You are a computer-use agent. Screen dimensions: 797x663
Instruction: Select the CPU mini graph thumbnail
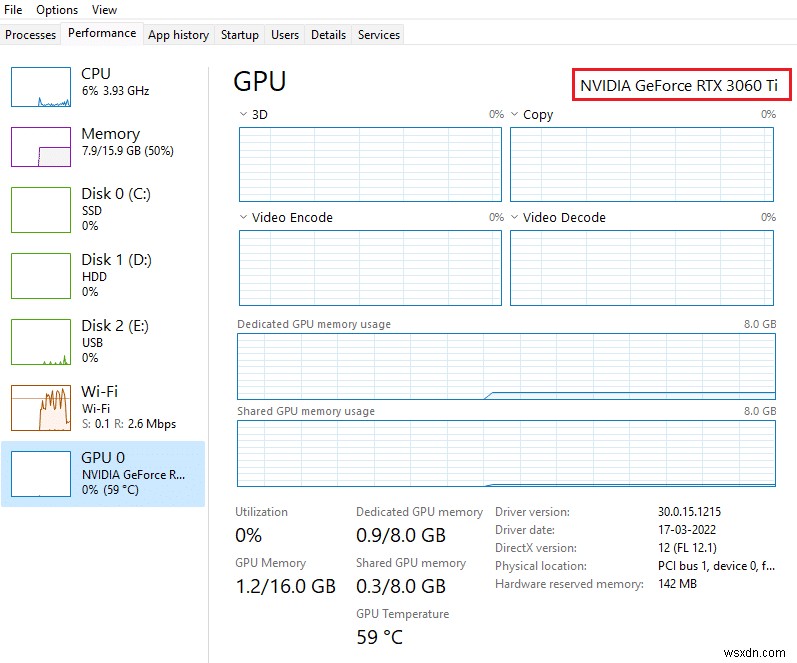click(x=41, y=87)
